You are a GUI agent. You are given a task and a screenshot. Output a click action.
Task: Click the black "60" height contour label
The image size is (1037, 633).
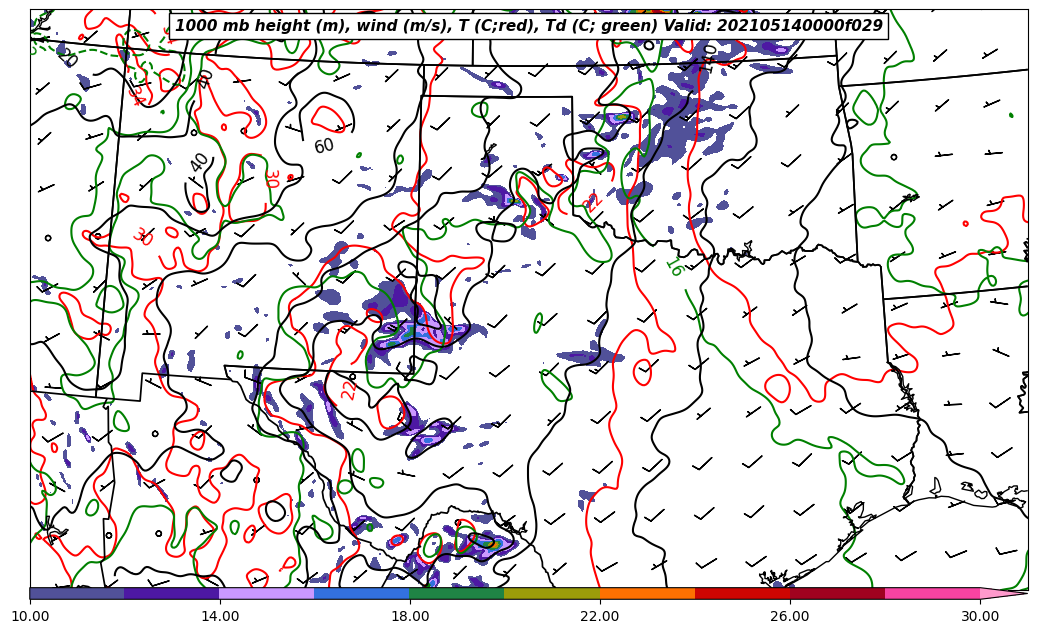pyautogui.click(x=324, y=146)
